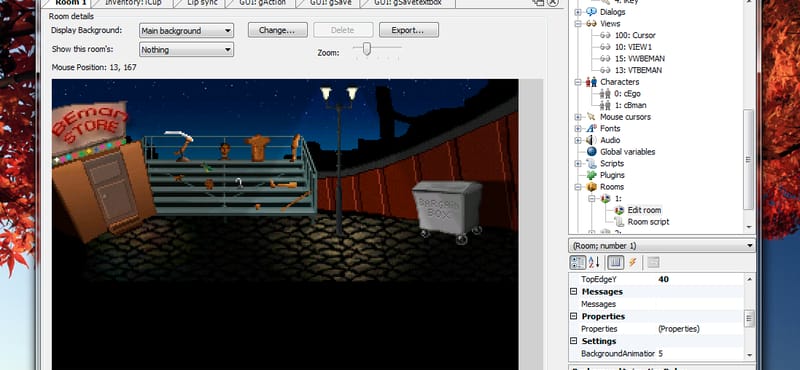Switch to the Inventory: iCup tab
Viewport: 800px width, 370px height.
[132, 3]
